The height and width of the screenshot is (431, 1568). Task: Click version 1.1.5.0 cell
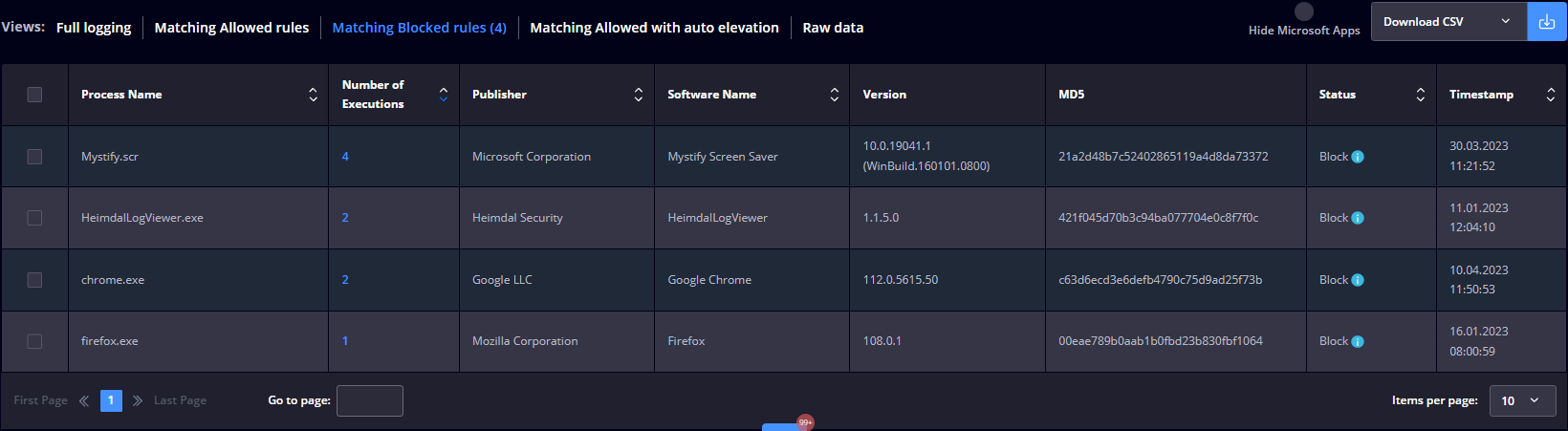[881, 218]
